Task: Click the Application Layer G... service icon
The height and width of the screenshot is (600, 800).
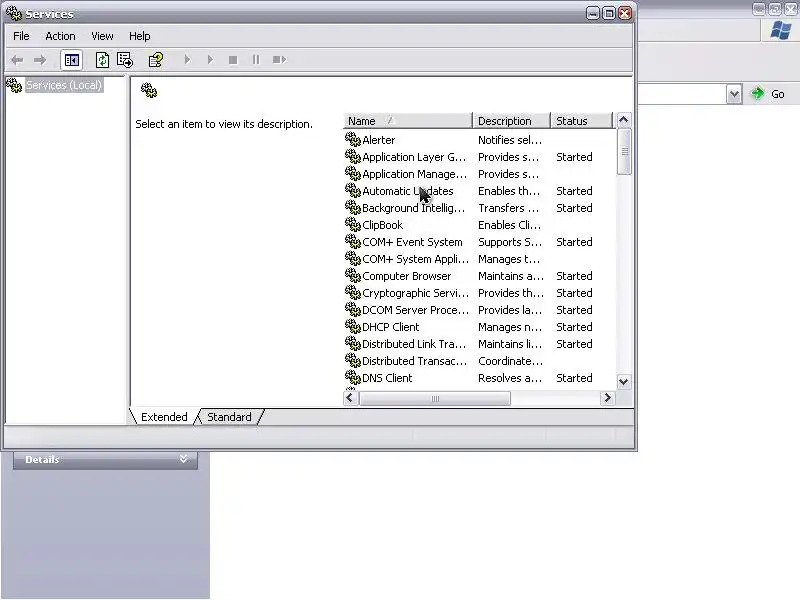Action: 353,156
